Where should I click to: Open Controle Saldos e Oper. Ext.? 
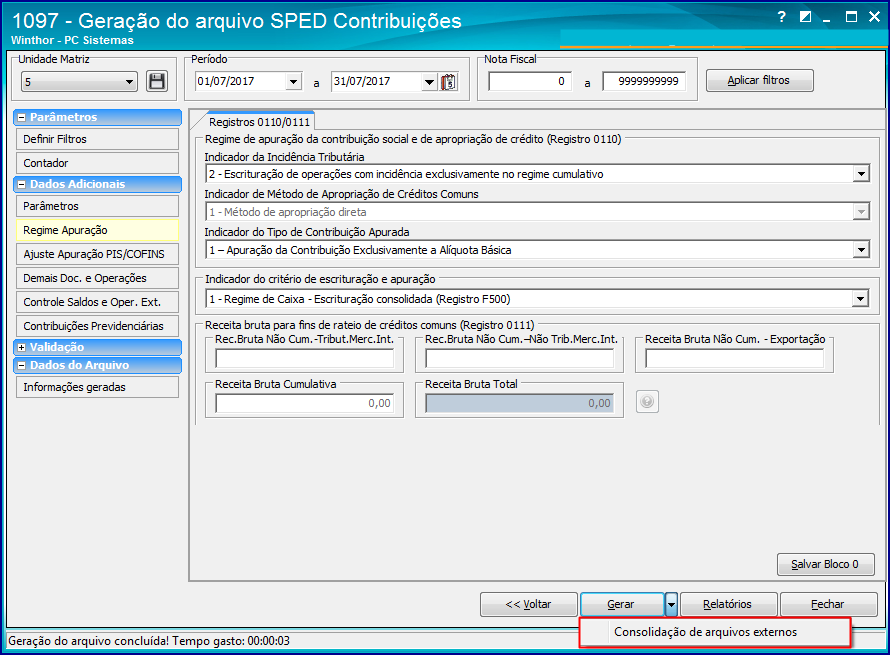97,302
